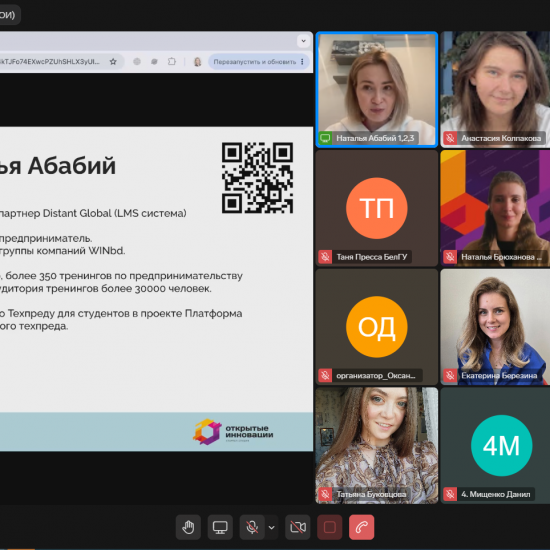
Task: Click the browser address bar URL
Action: [51, 62]
